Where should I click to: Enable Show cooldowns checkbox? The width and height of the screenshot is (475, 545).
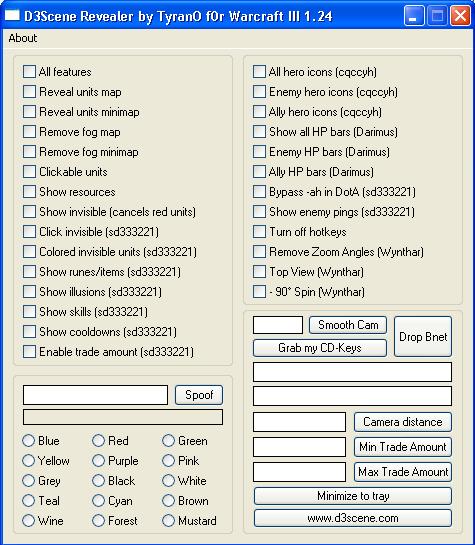pos(30,332)
